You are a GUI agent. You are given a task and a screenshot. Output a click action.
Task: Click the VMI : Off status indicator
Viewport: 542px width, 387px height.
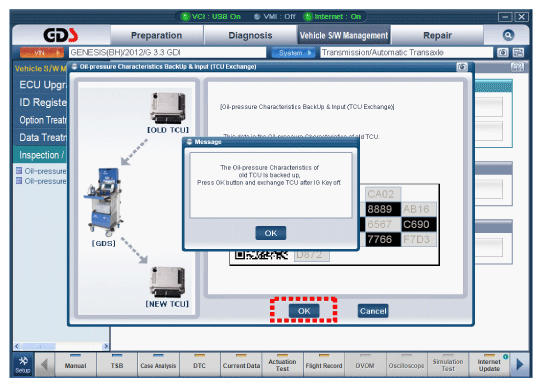[x=275, y=17]
